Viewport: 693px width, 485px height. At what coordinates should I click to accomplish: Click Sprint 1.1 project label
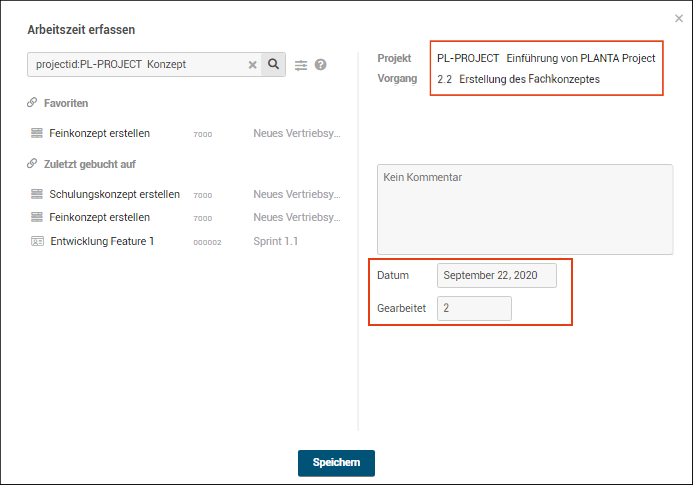click(x=276, y=241)
